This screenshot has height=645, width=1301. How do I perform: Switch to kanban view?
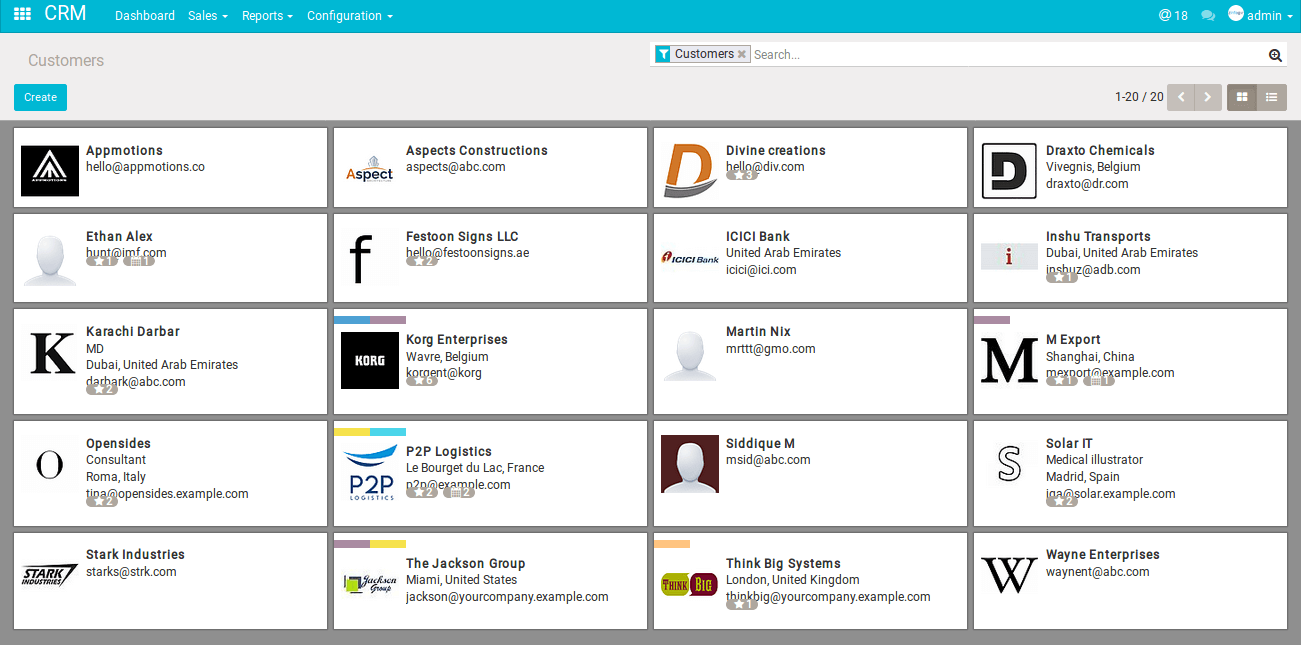(x=1242, y=97)
